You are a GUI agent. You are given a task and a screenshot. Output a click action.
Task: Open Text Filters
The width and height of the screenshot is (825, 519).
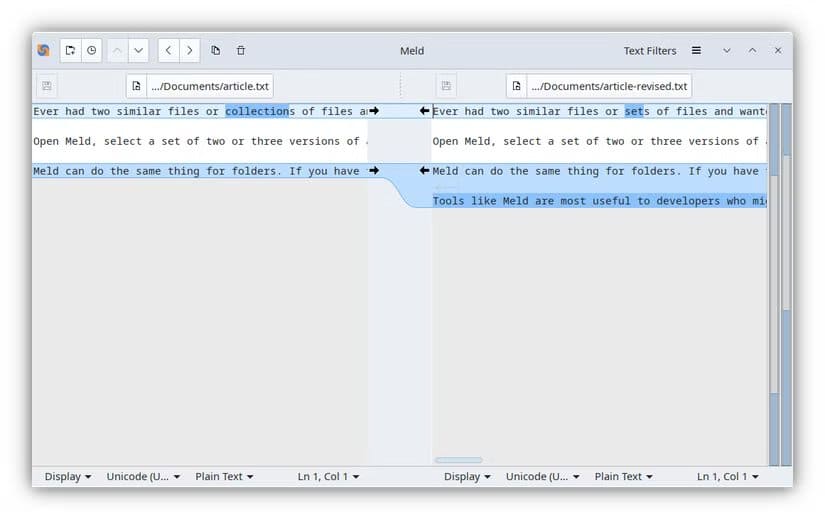point(650,51)
